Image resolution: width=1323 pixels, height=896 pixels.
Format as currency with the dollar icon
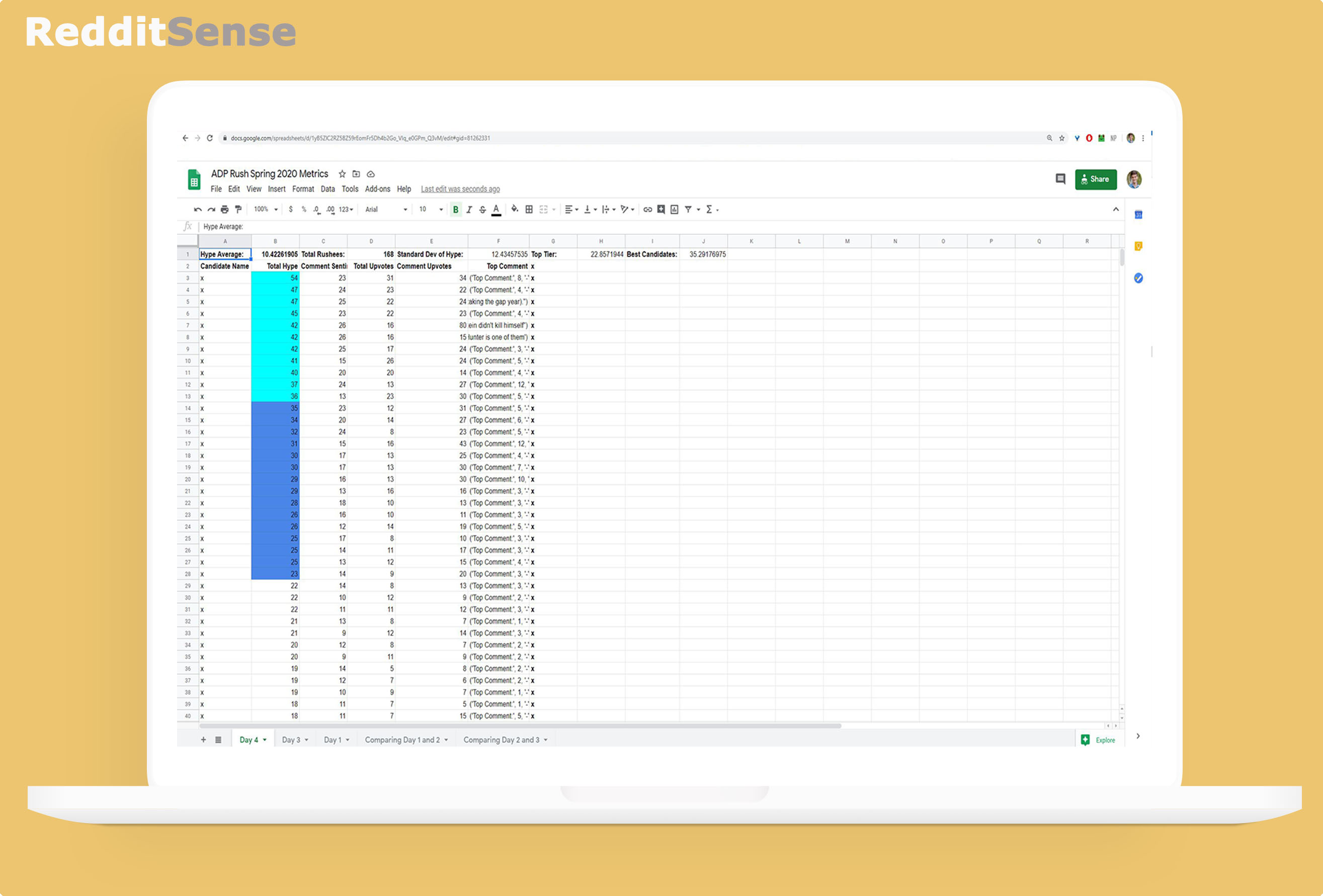[x=291, y=209]
